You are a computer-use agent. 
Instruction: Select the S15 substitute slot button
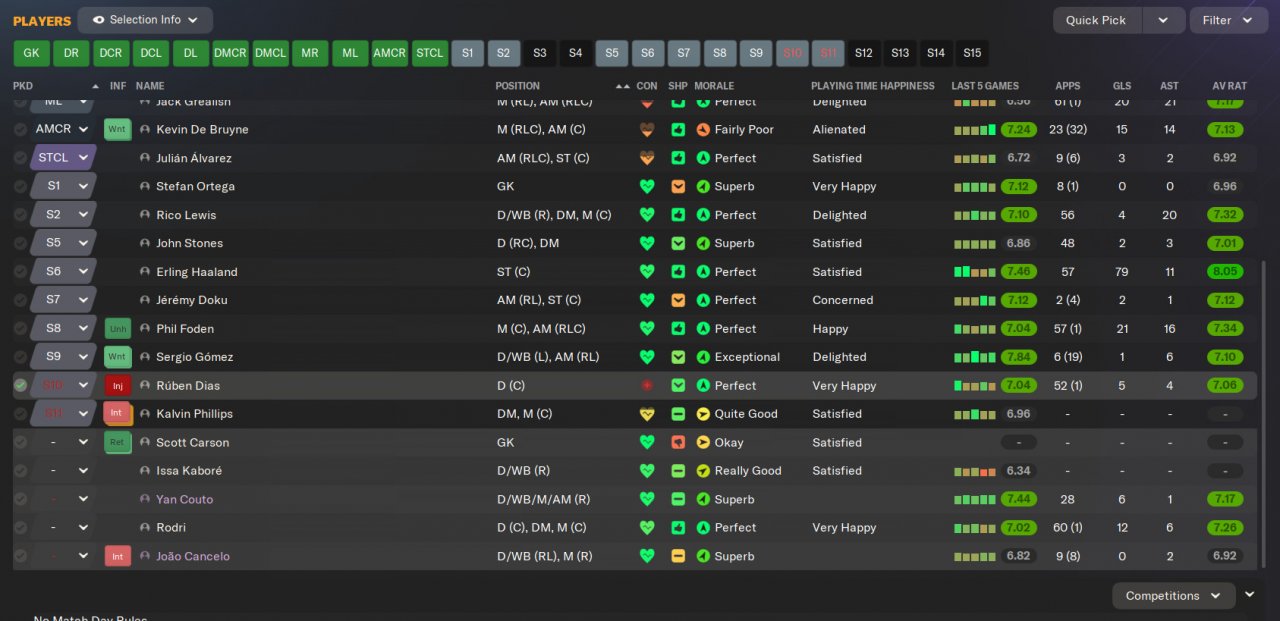click(x=972, y=53)
